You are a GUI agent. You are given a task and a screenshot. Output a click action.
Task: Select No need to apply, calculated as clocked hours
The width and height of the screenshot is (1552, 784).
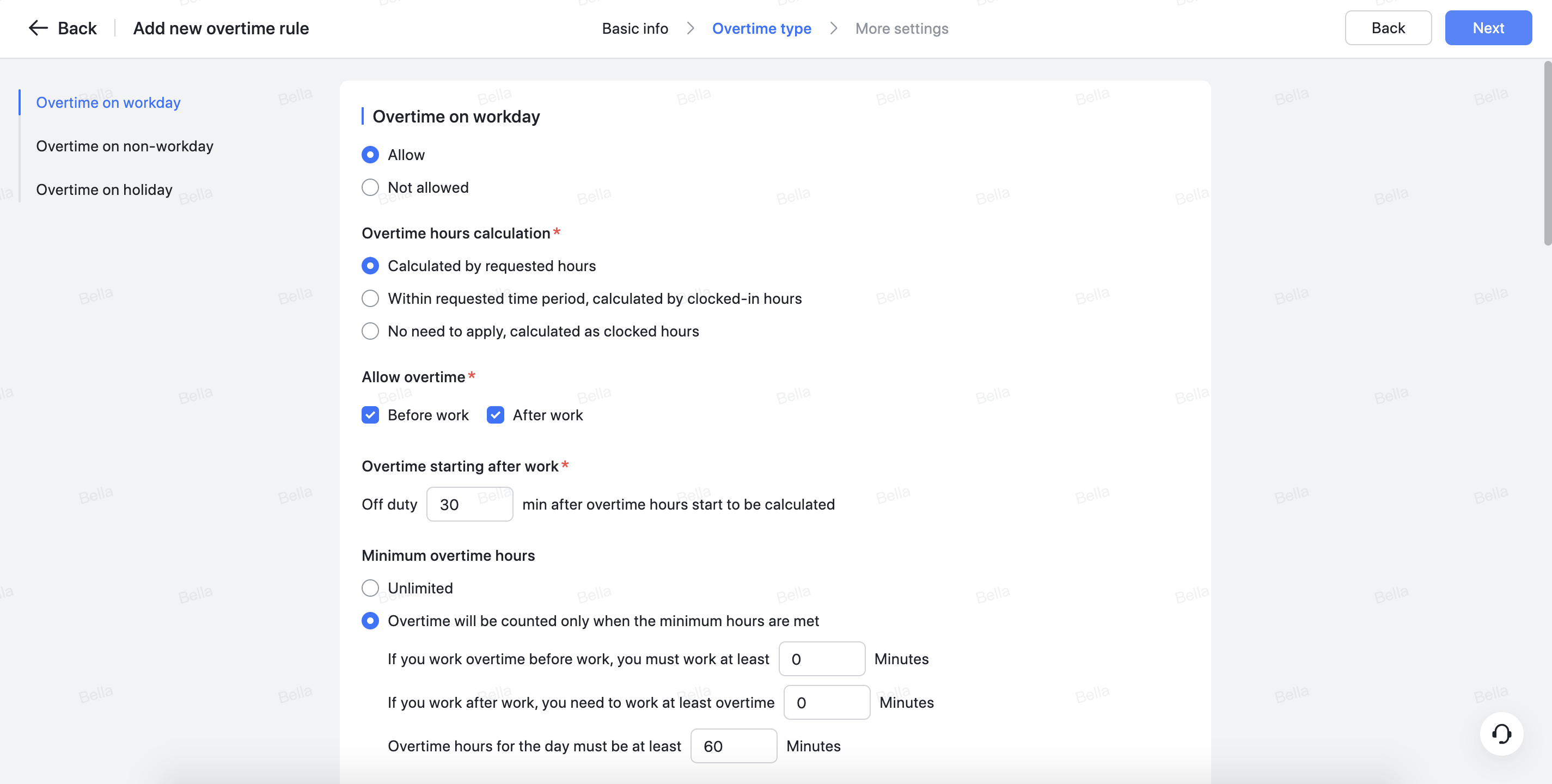coord(370,330)
